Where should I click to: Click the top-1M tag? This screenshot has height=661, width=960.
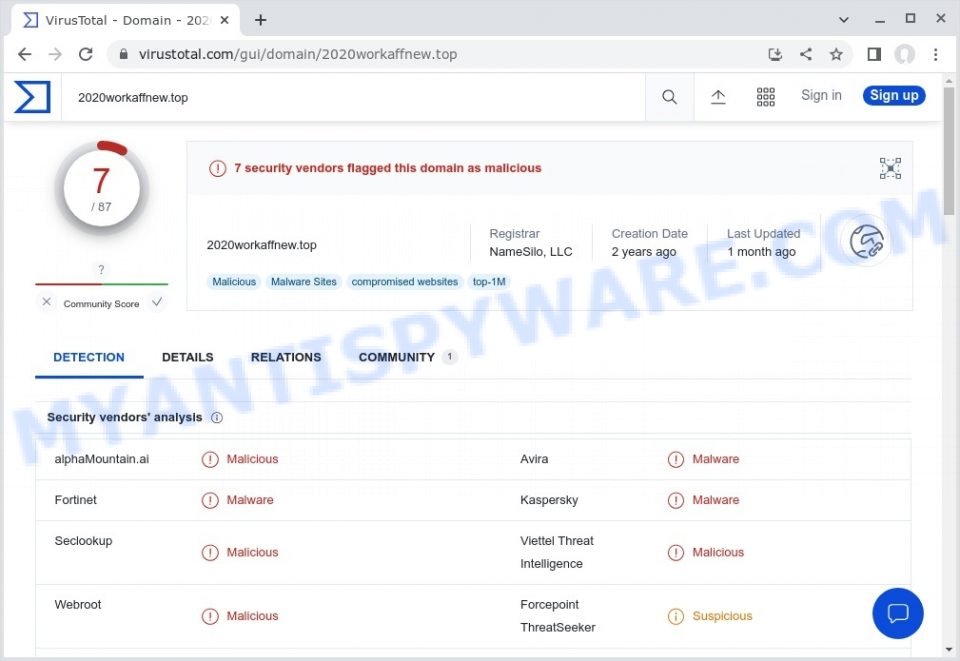pyautogui.click(x=489, y=282)
